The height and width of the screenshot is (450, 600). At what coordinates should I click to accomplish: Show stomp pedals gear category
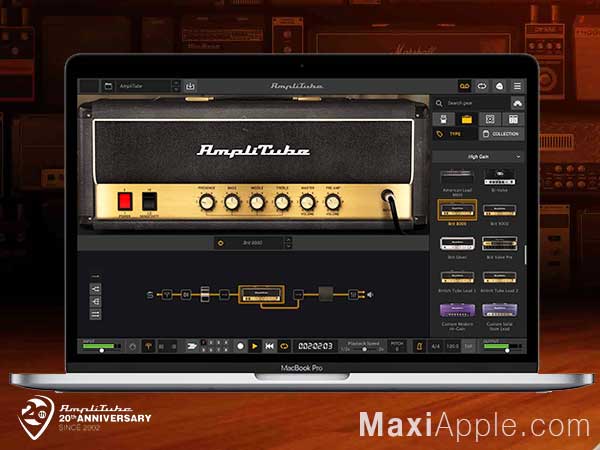pyautogui.click(x=444, y=119)
